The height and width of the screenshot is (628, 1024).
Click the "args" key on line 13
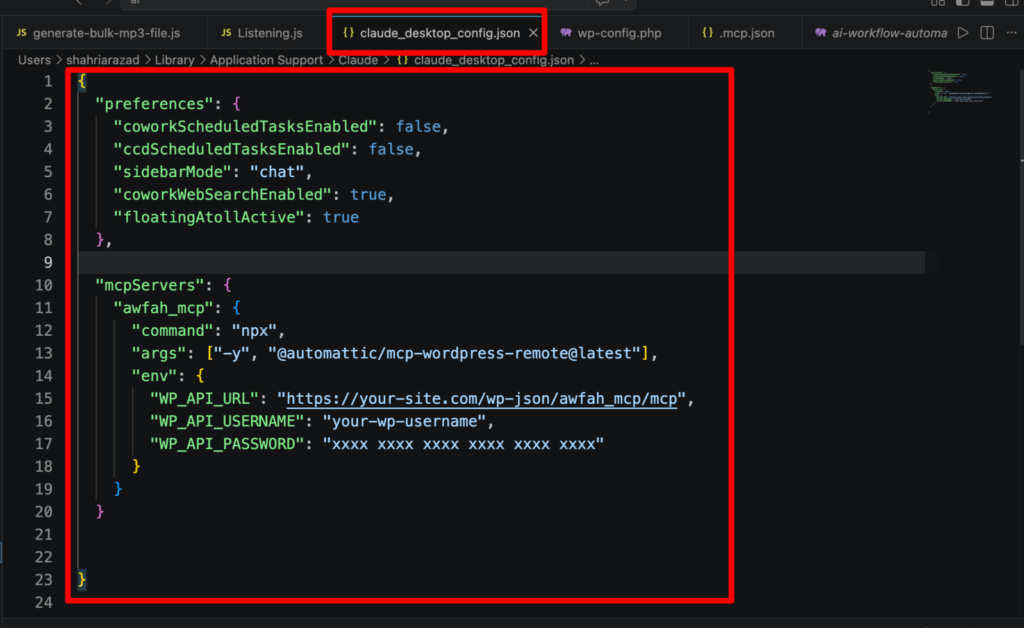tap(159, 353)
